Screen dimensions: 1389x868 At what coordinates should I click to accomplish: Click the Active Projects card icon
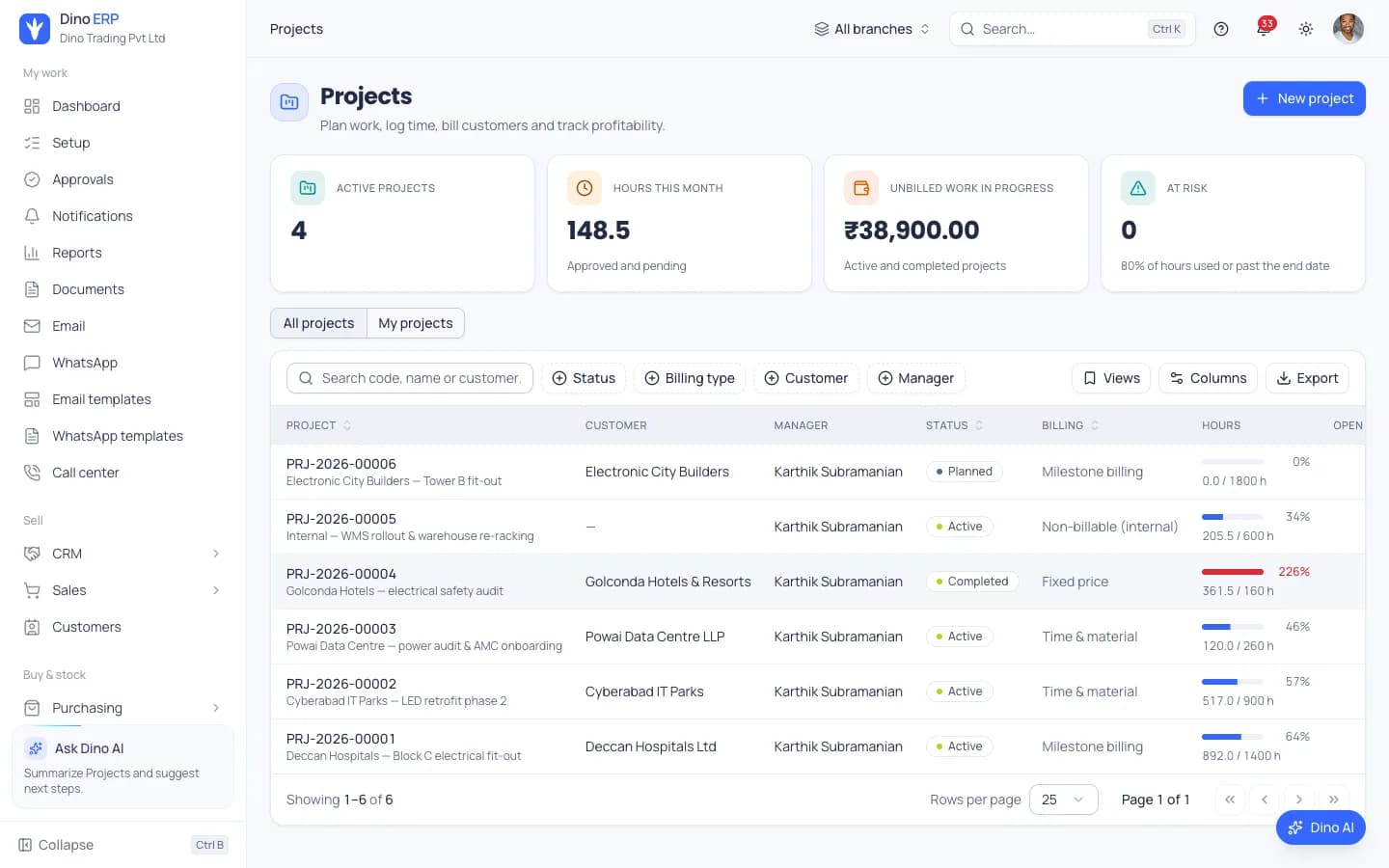(308, 188)
